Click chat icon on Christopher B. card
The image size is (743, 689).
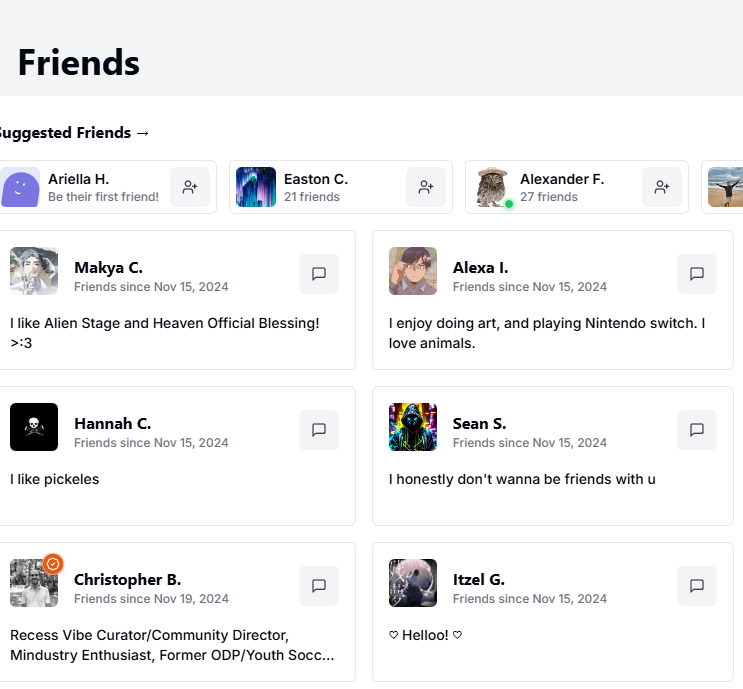click(319, 586)
